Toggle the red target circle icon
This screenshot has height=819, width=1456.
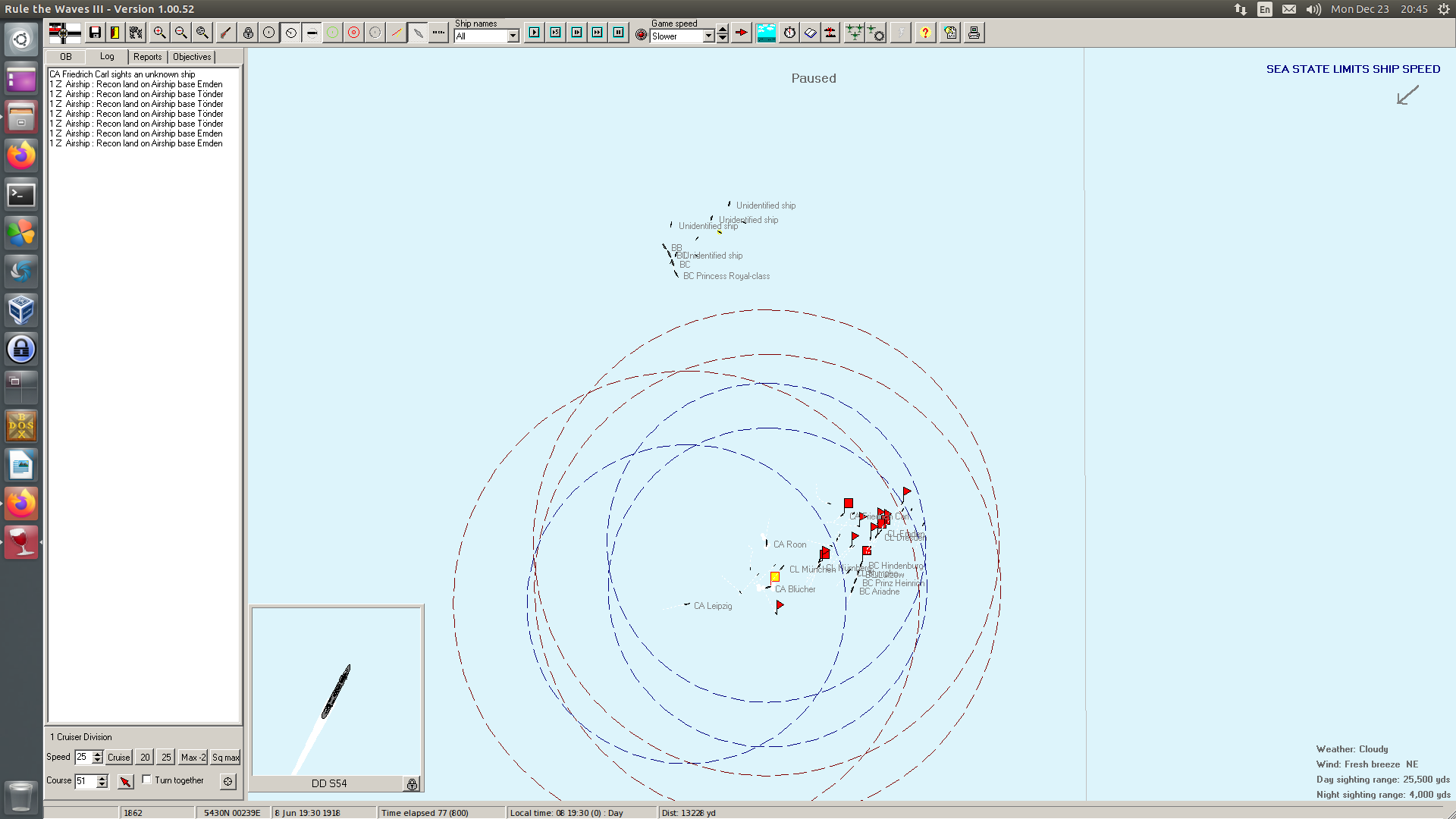pos(353,33)
